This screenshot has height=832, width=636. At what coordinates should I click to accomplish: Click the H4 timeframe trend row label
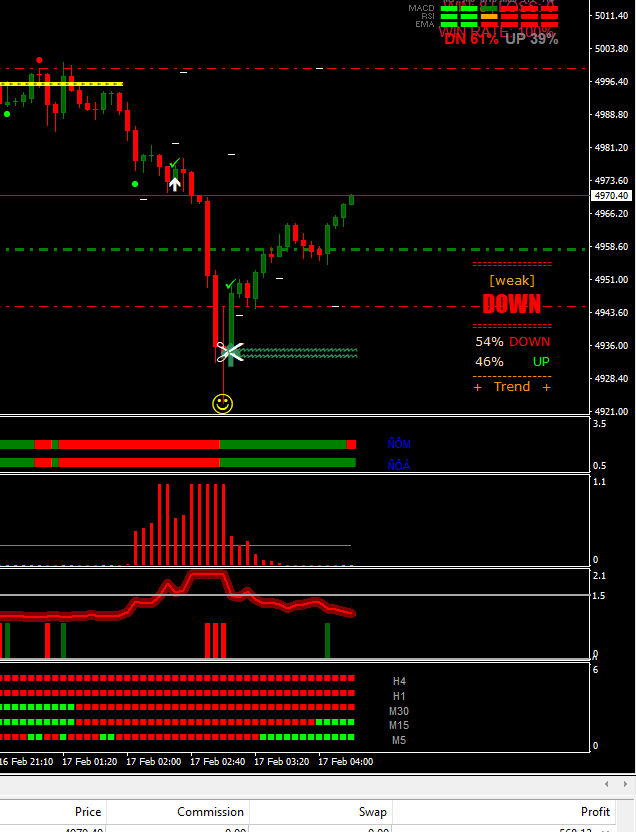pos(399,681)
